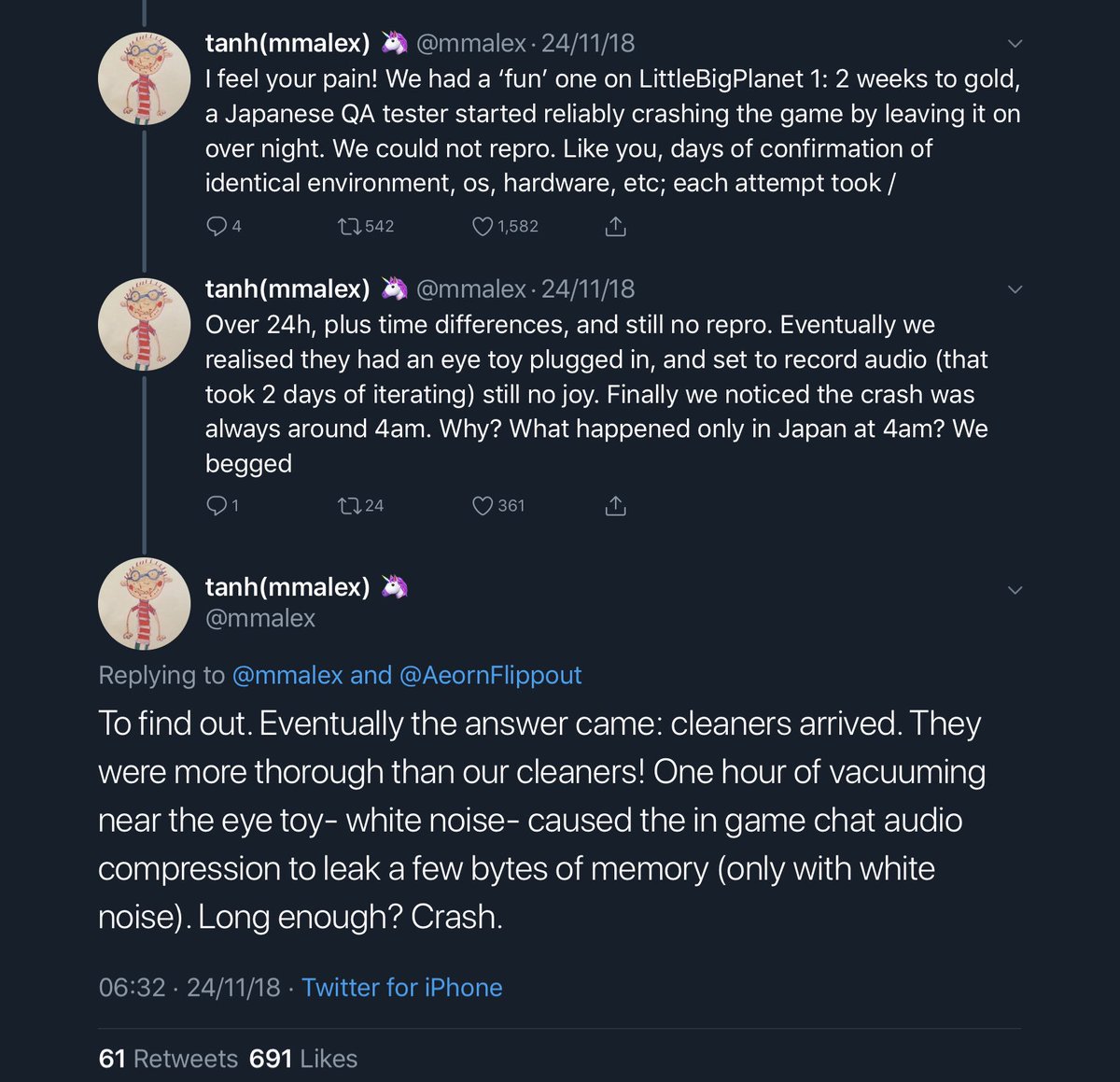Retweet the tweet with 542 retweets
This screenshot has width=1120, height=1082.
(x=365, y=226)
